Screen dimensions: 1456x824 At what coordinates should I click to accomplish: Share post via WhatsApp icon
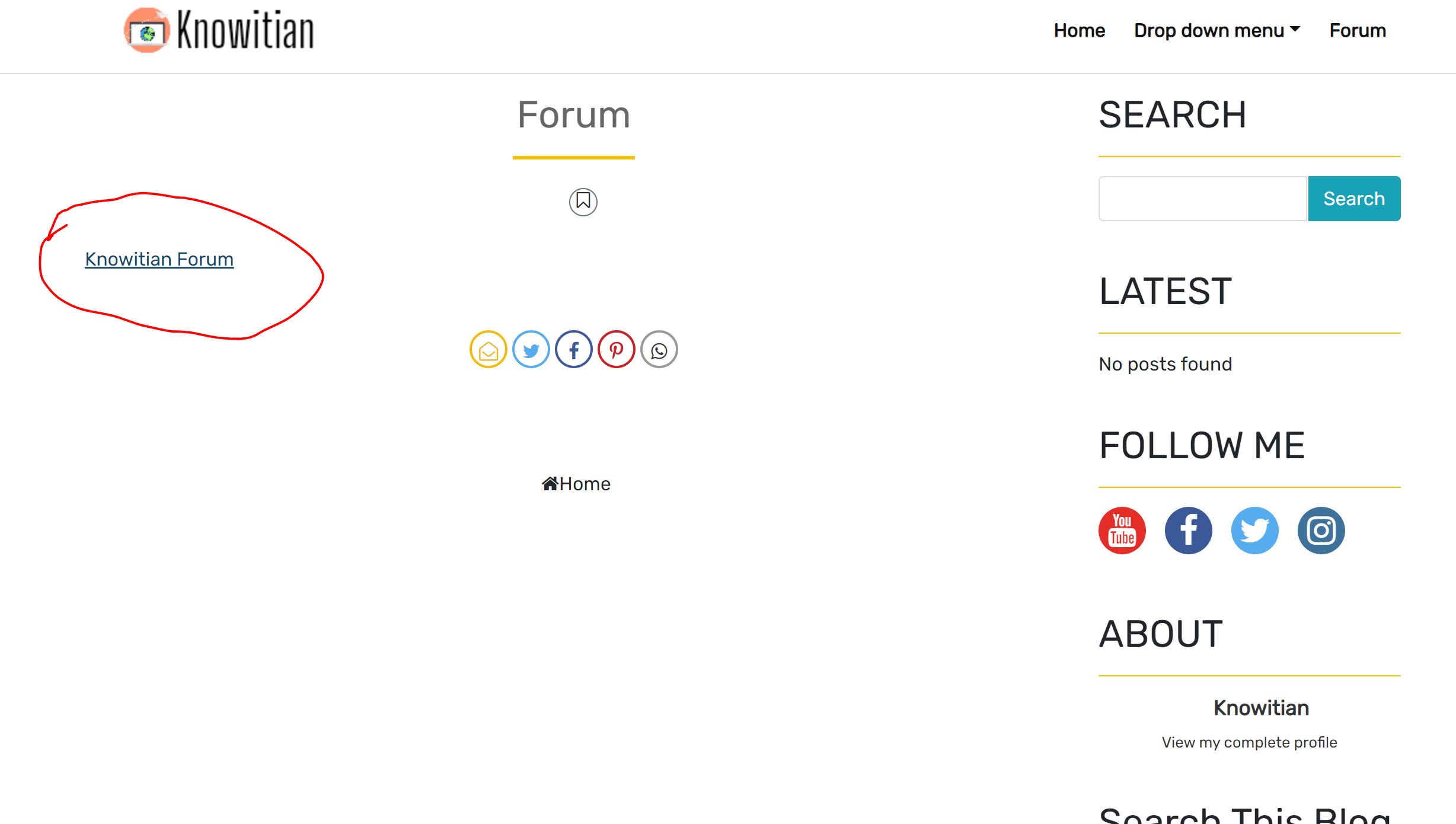(x=659, y=350)
